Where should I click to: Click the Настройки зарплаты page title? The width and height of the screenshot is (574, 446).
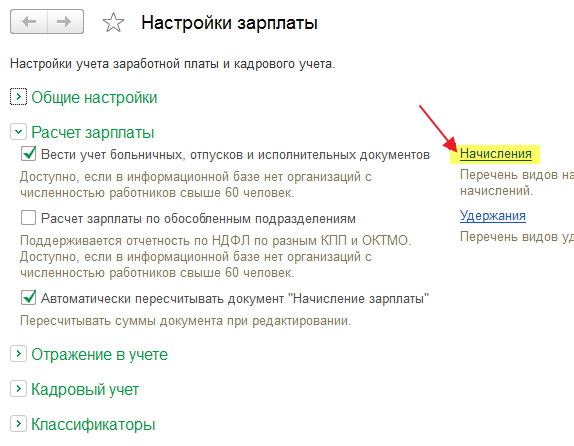(x=230, y=23)
